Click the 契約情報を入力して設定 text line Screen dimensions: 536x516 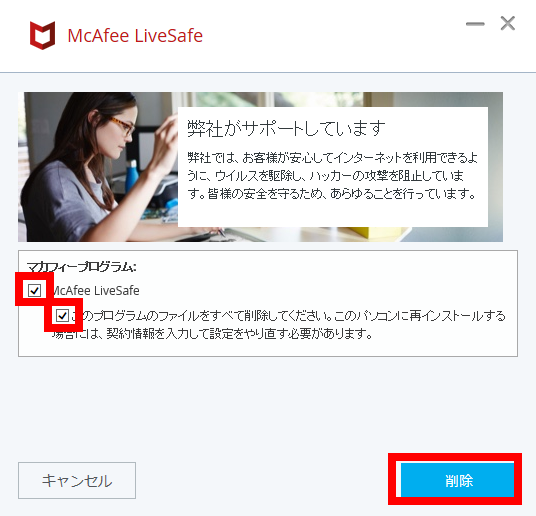coord(212,333)
